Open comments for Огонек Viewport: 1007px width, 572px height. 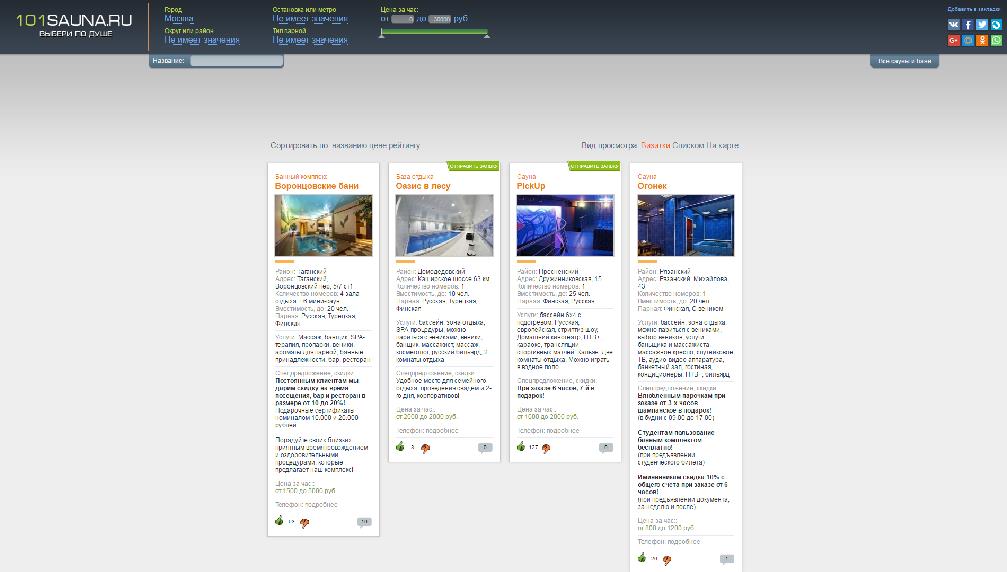pos(726,559)
